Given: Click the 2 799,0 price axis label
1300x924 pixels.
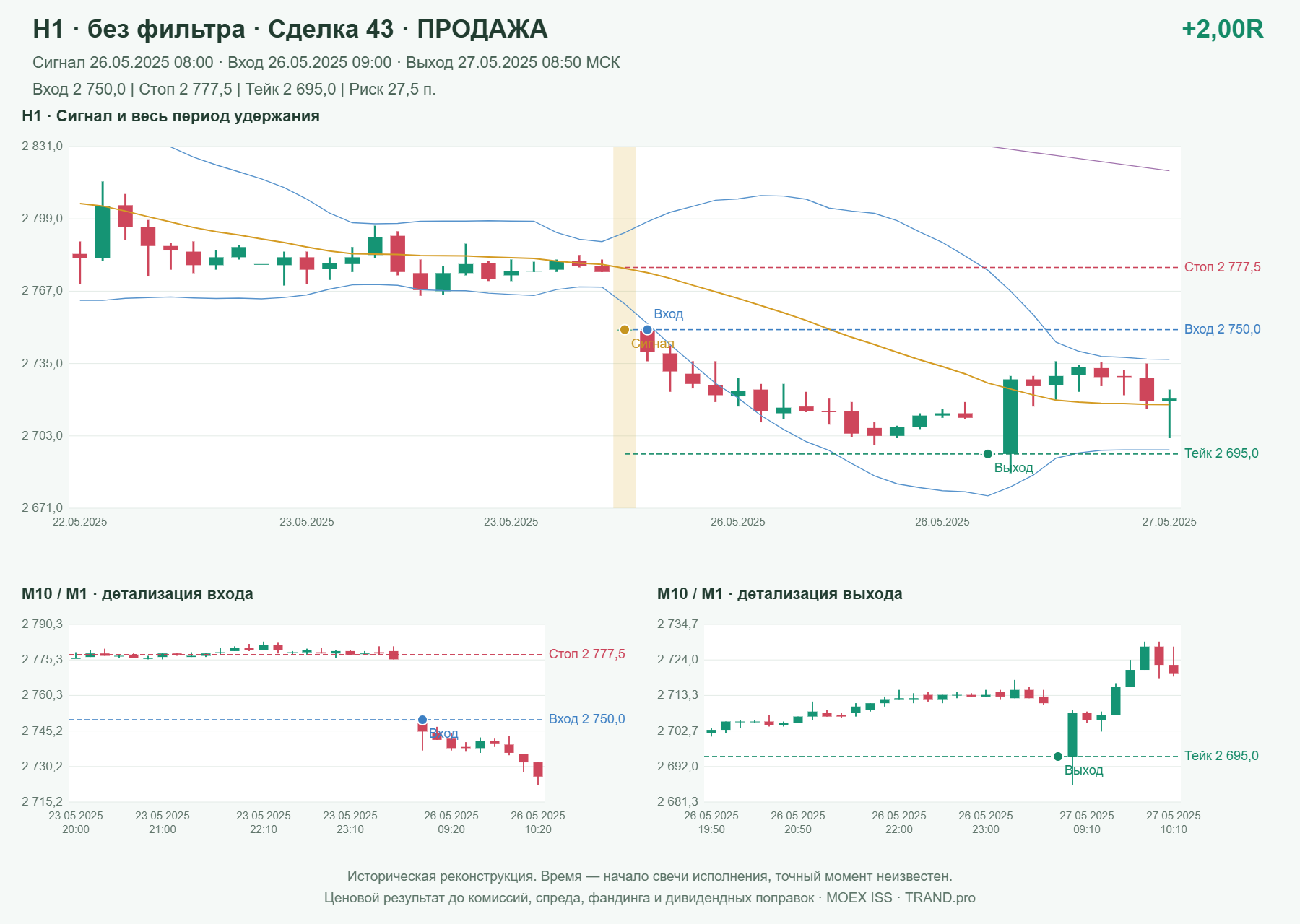Looking at the screenshot, I should pyautogui.click(x=42, y=219).
